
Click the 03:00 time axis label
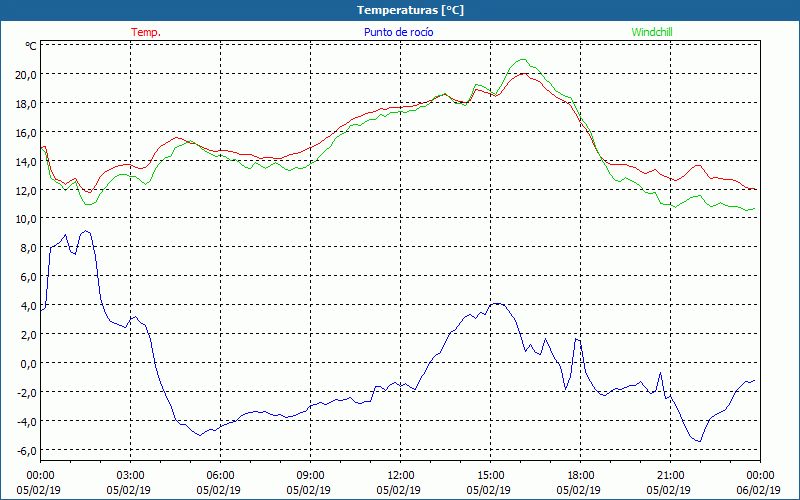pyautogui.click(x=131, y=476)
